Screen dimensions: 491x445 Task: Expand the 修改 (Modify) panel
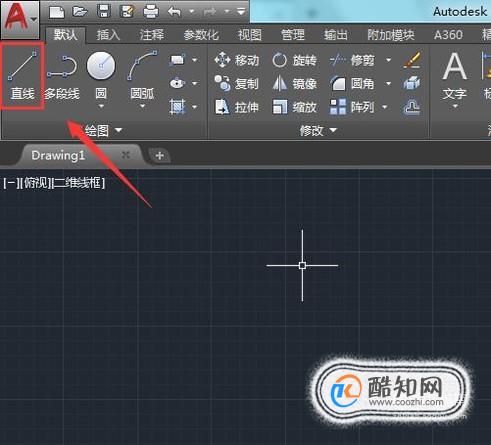[x=318, y=131]
